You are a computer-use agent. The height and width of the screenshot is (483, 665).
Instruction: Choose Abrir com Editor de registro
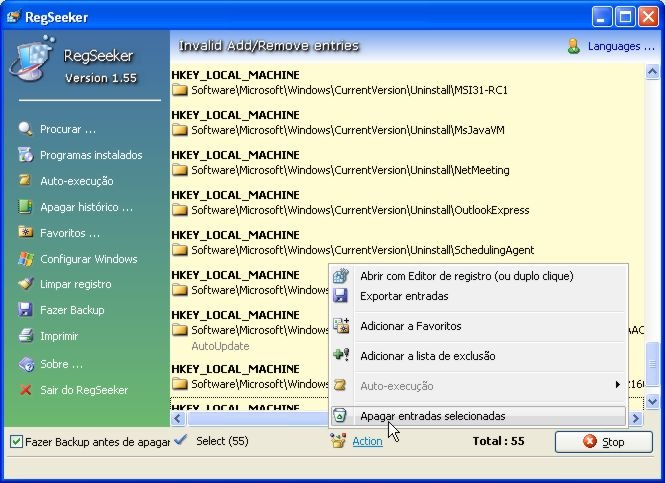tap(478, 276)
